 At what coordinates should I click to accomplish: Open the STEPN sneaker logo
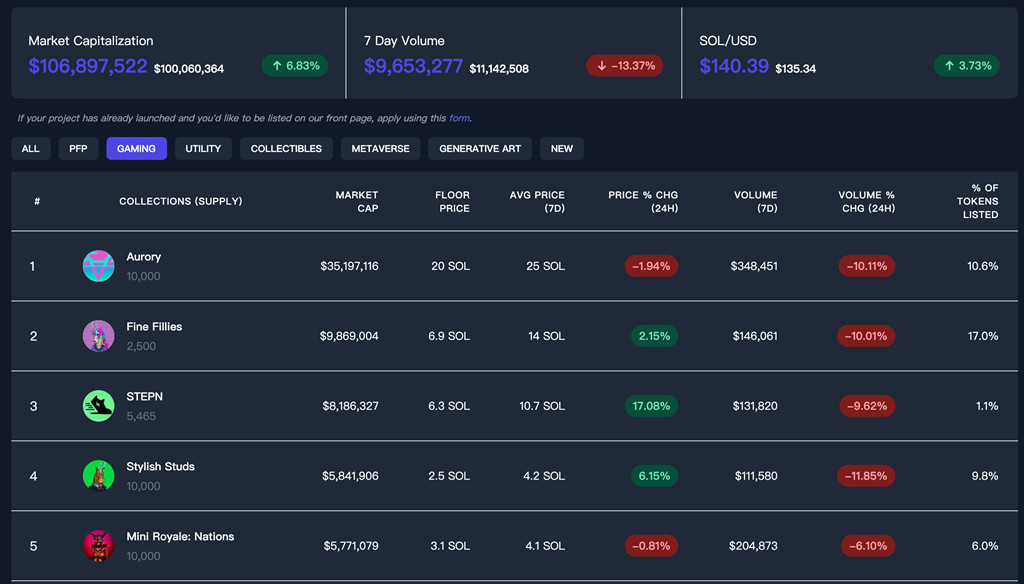click(99, 406)
